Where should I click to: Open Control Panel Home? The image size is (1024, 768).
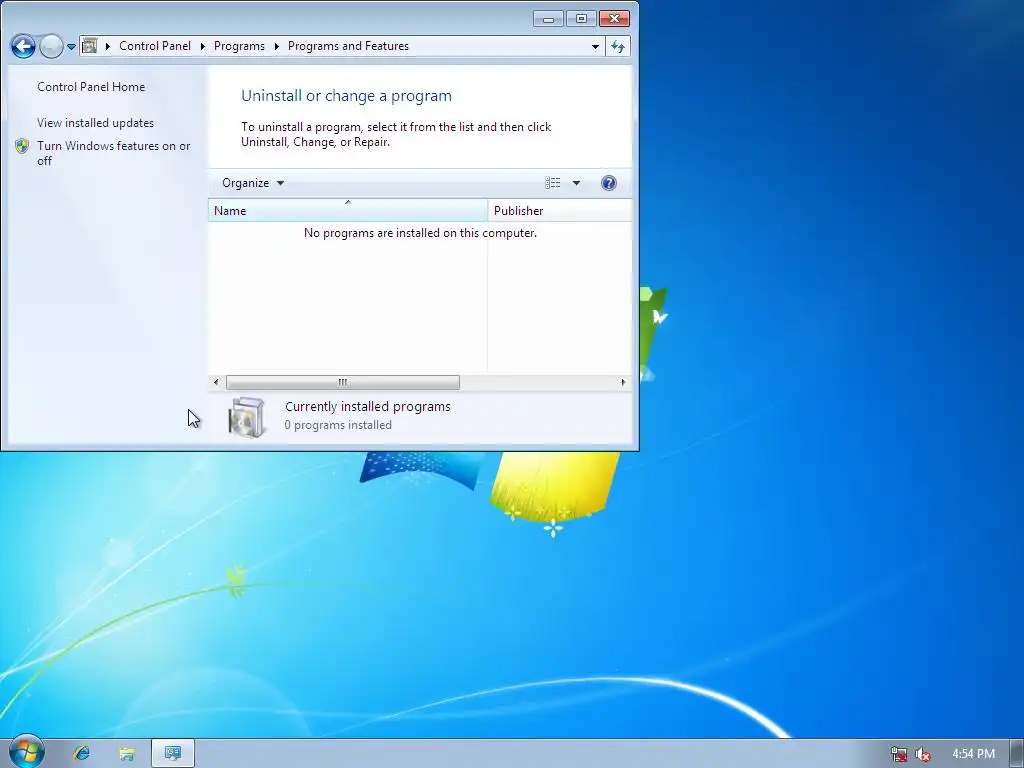tap(91, 87)
